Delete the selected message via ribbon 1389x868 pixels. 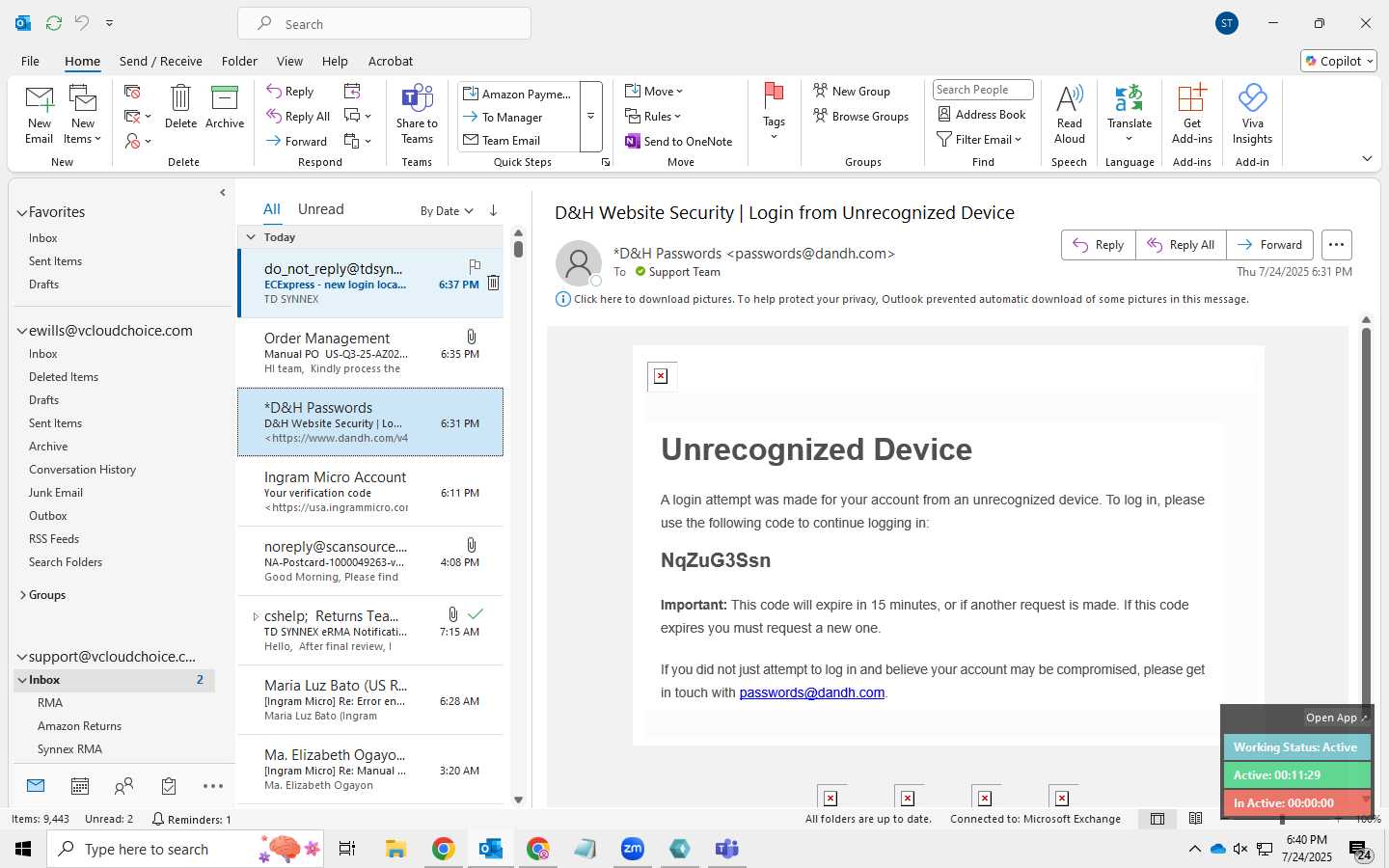180,107
